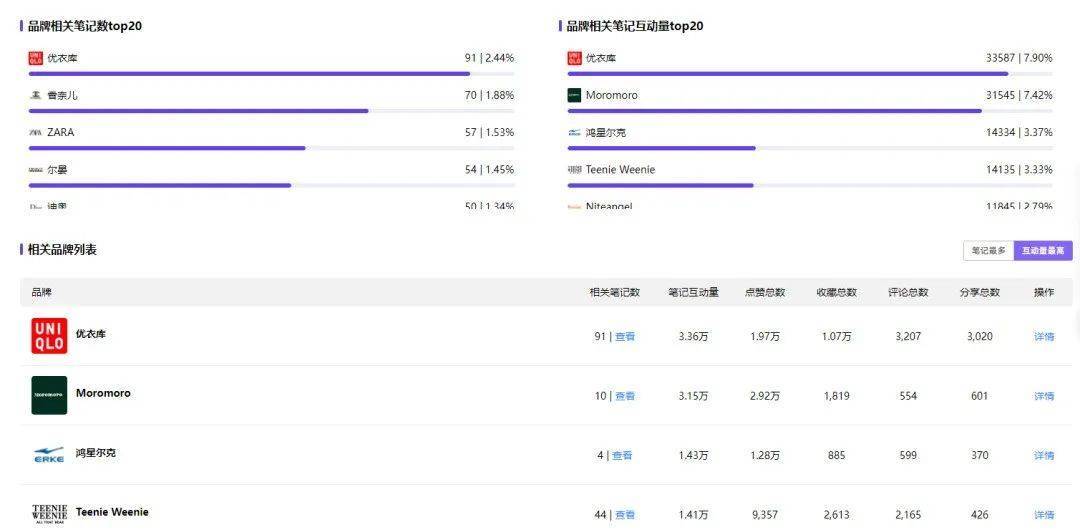
Task: Click ZARA progress bar in notes chart
Action: (271, 148)
